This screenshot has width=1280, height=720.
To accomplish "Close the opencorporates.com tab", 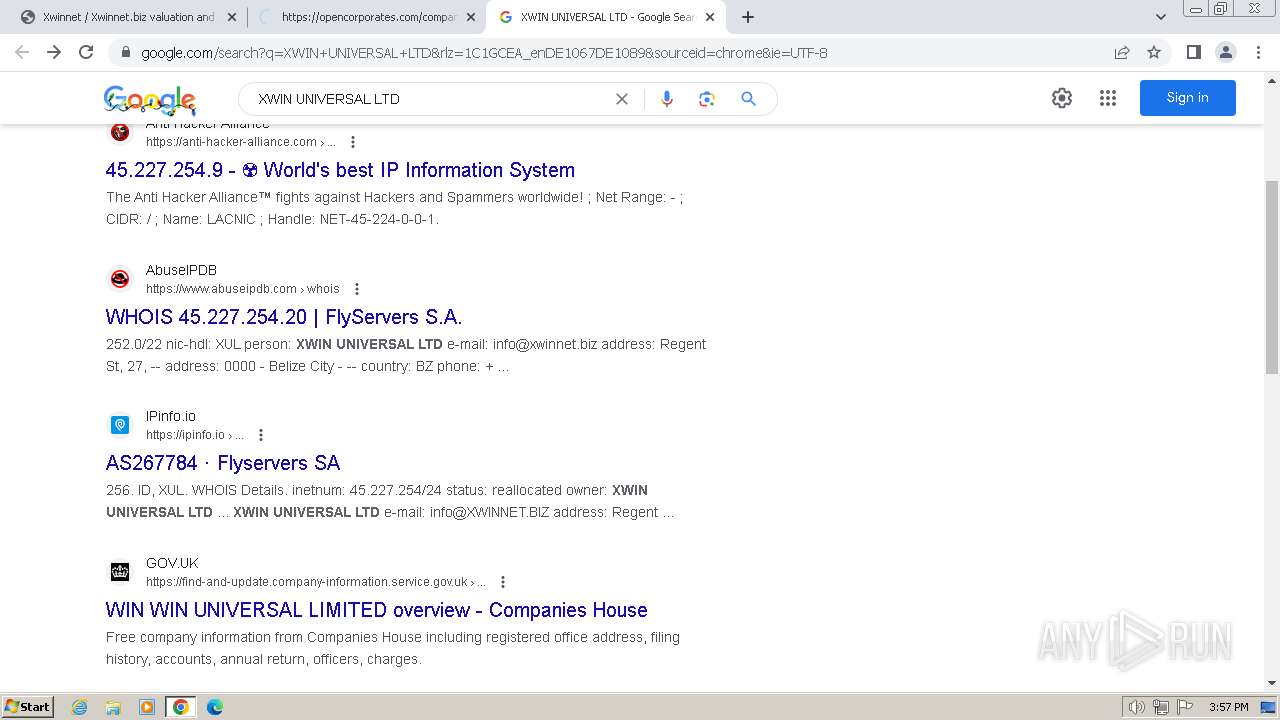I will tap(471, 17).
